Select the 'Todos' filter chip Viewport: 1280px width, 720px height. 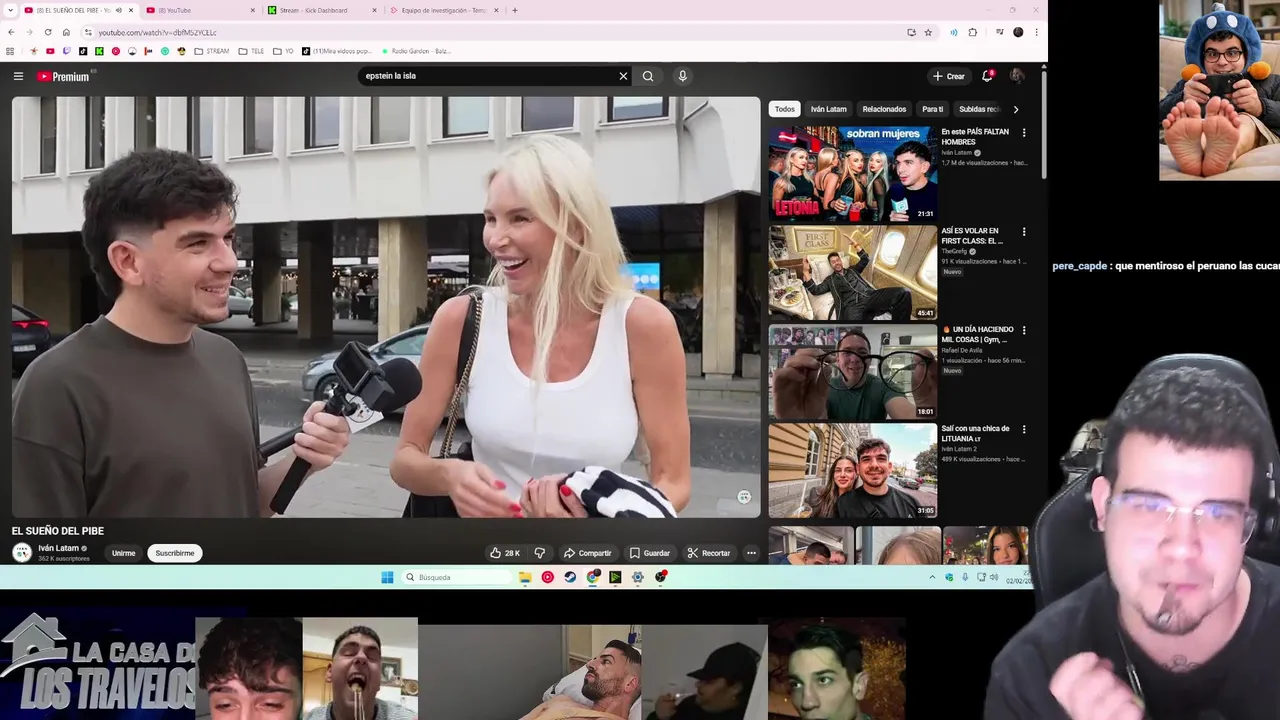(785, 109)
